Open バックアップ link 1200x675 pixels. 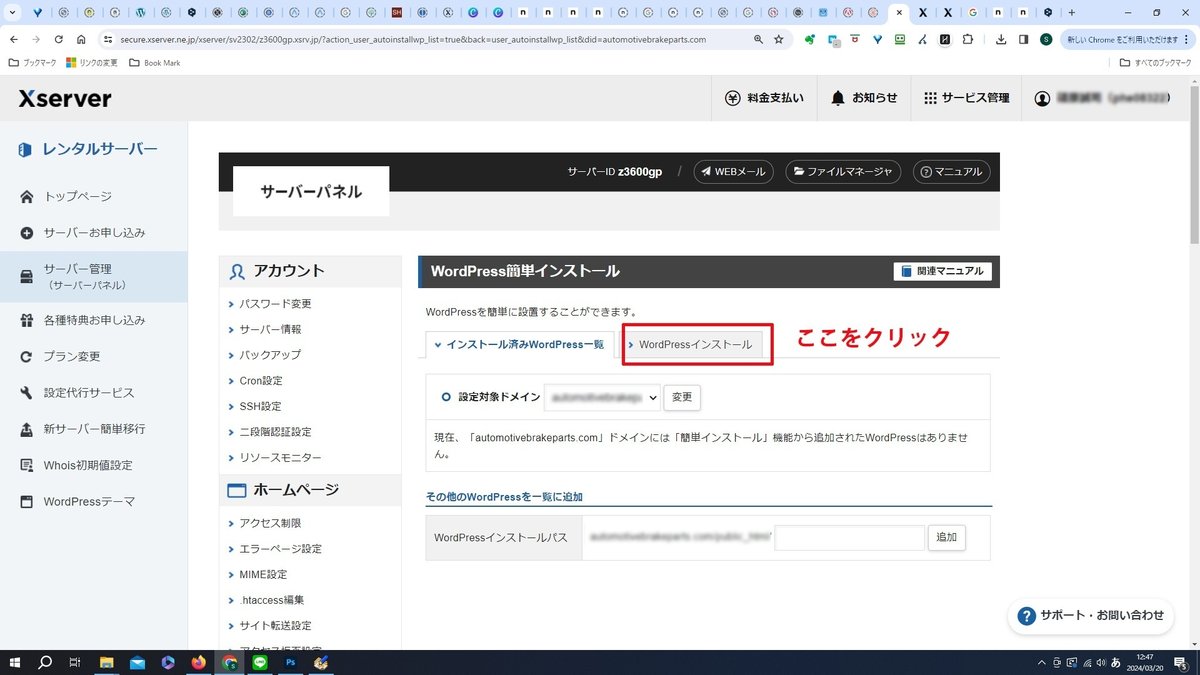coord(270,355)
